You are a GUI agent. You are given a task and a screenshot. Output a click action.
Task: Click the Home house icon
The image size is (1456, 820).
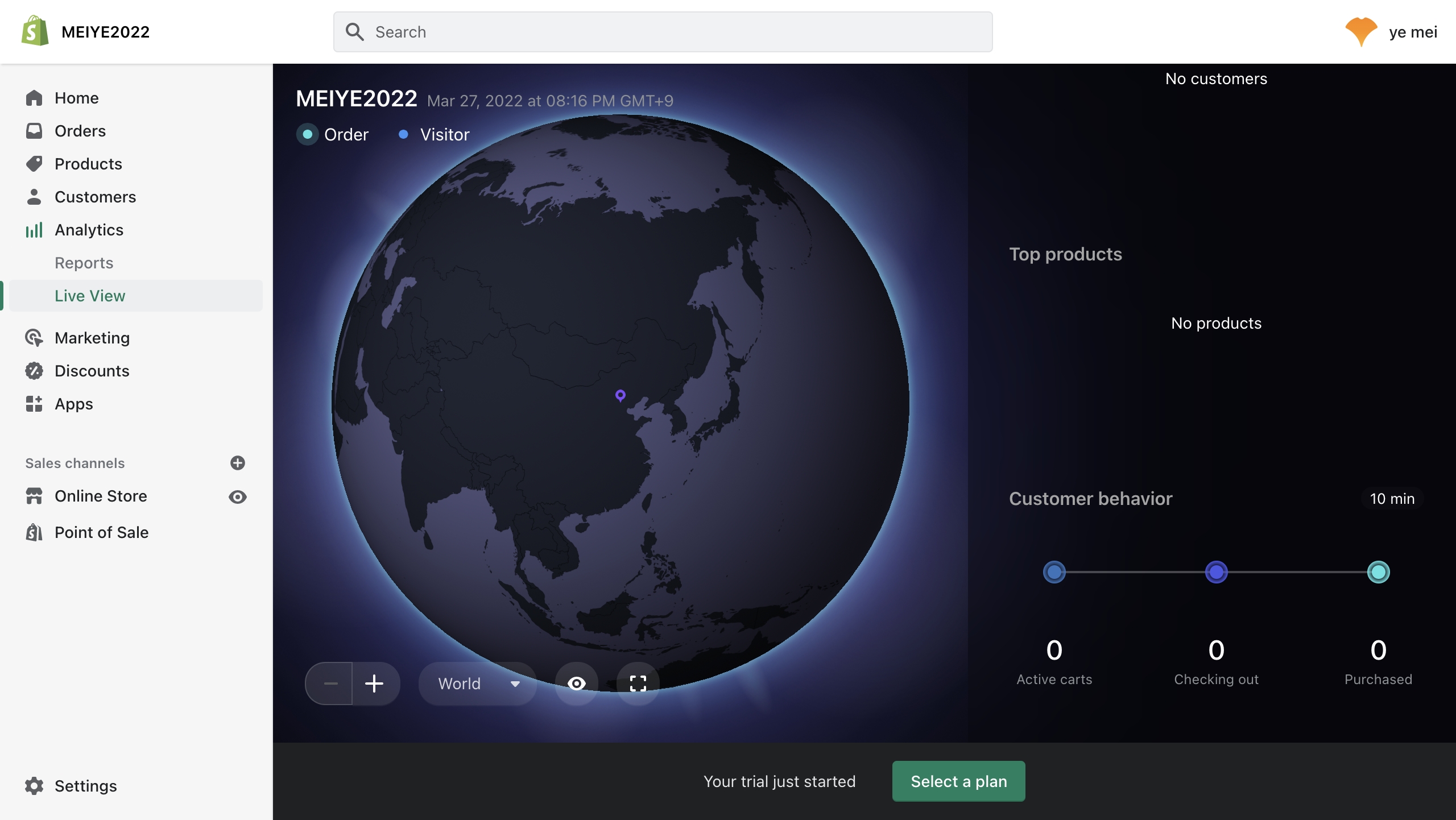point(34,98)
